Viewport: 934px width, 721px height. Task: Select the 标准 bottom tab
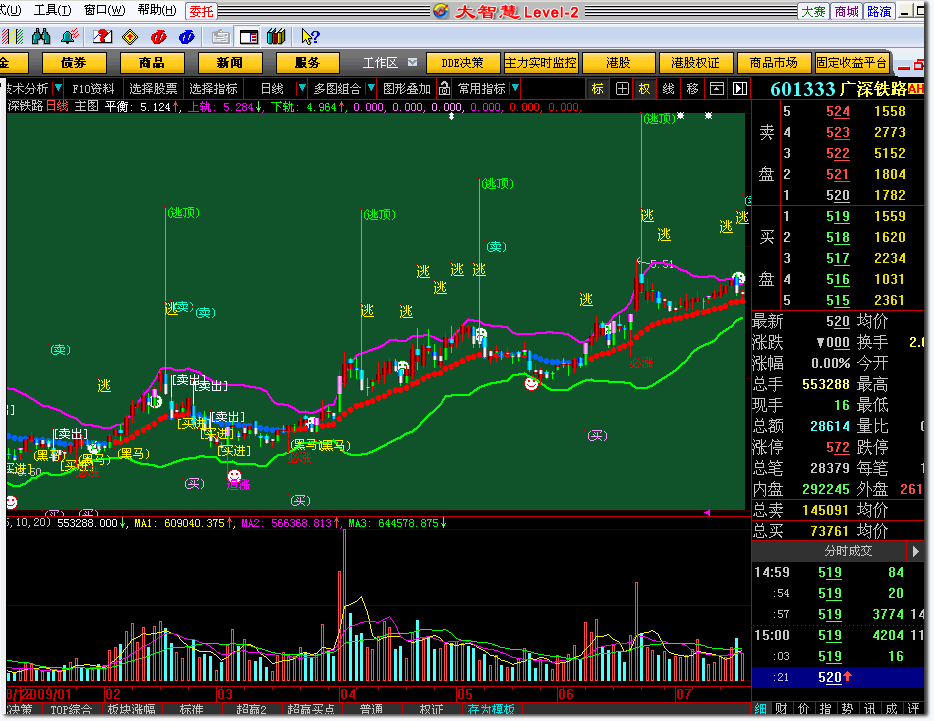click(x=191, y=709)
